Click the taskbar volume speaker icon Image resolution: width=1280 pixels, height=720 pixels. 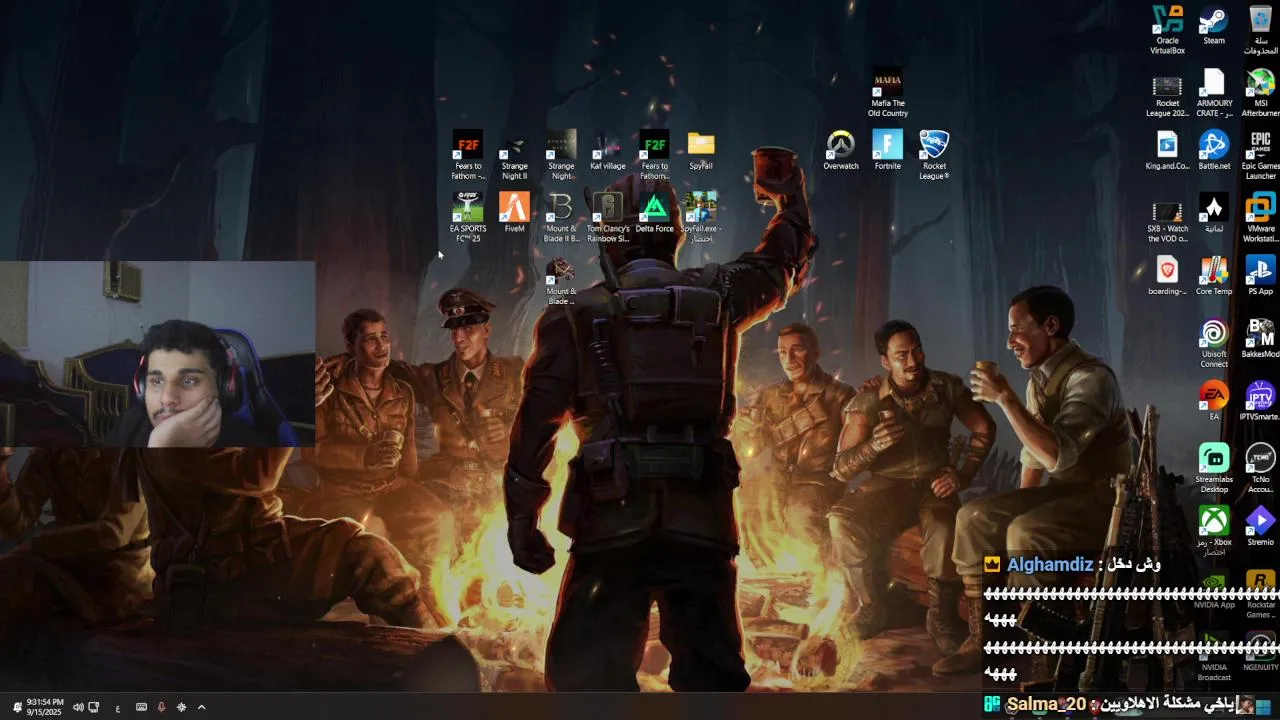point(78,707)
